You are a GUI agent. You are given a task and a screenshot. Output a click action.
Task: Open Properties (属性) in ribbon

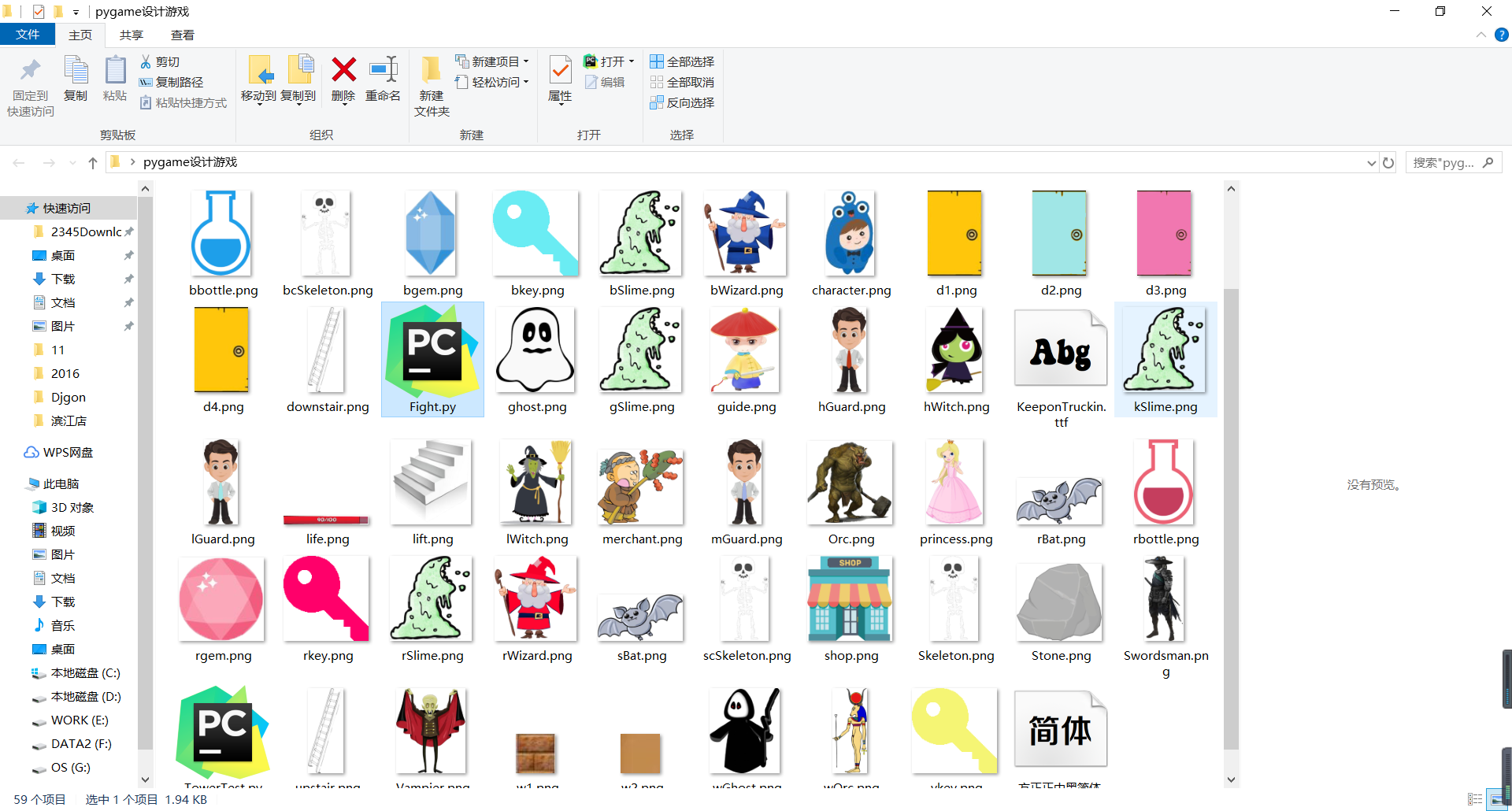coord(560,80)
